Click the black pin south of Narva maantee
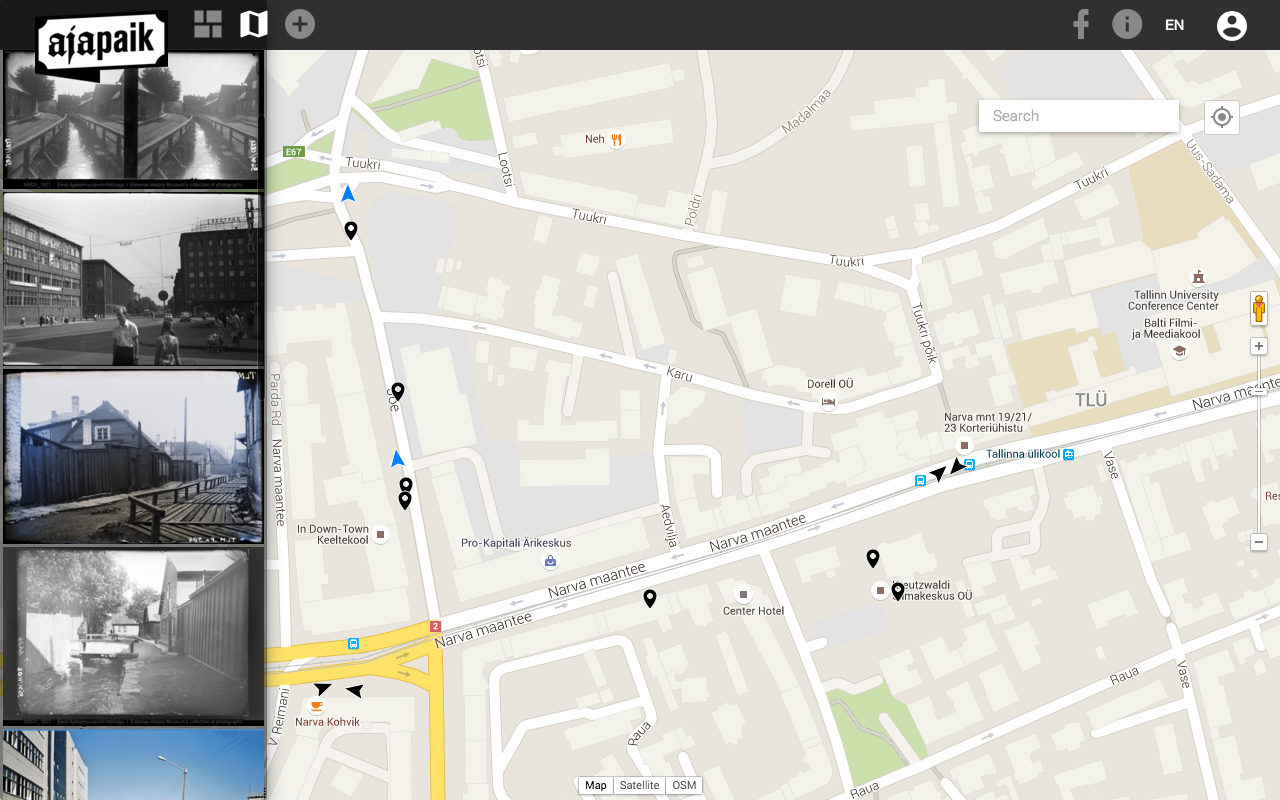 point(650,598)
